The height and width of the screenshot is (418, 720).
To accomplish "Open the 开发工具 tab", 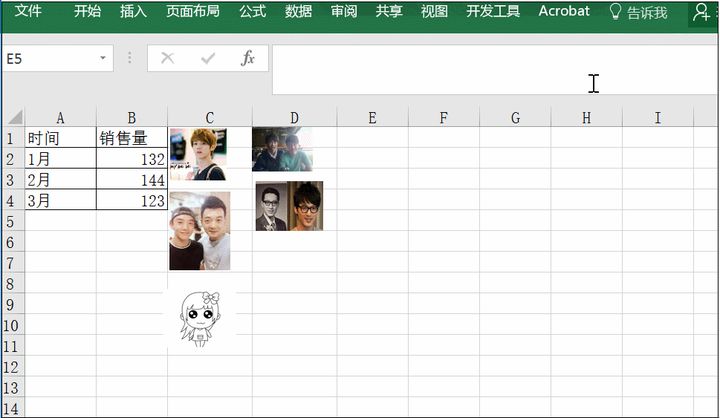I will click(x=493, y=12).
